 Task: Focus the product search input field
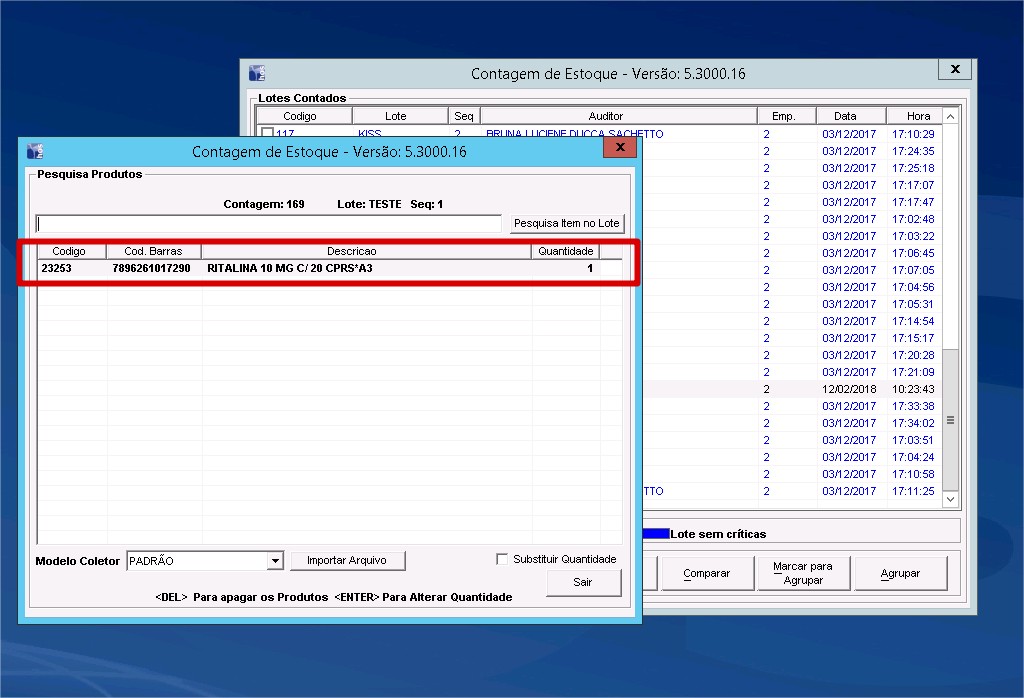click(268, 223)
